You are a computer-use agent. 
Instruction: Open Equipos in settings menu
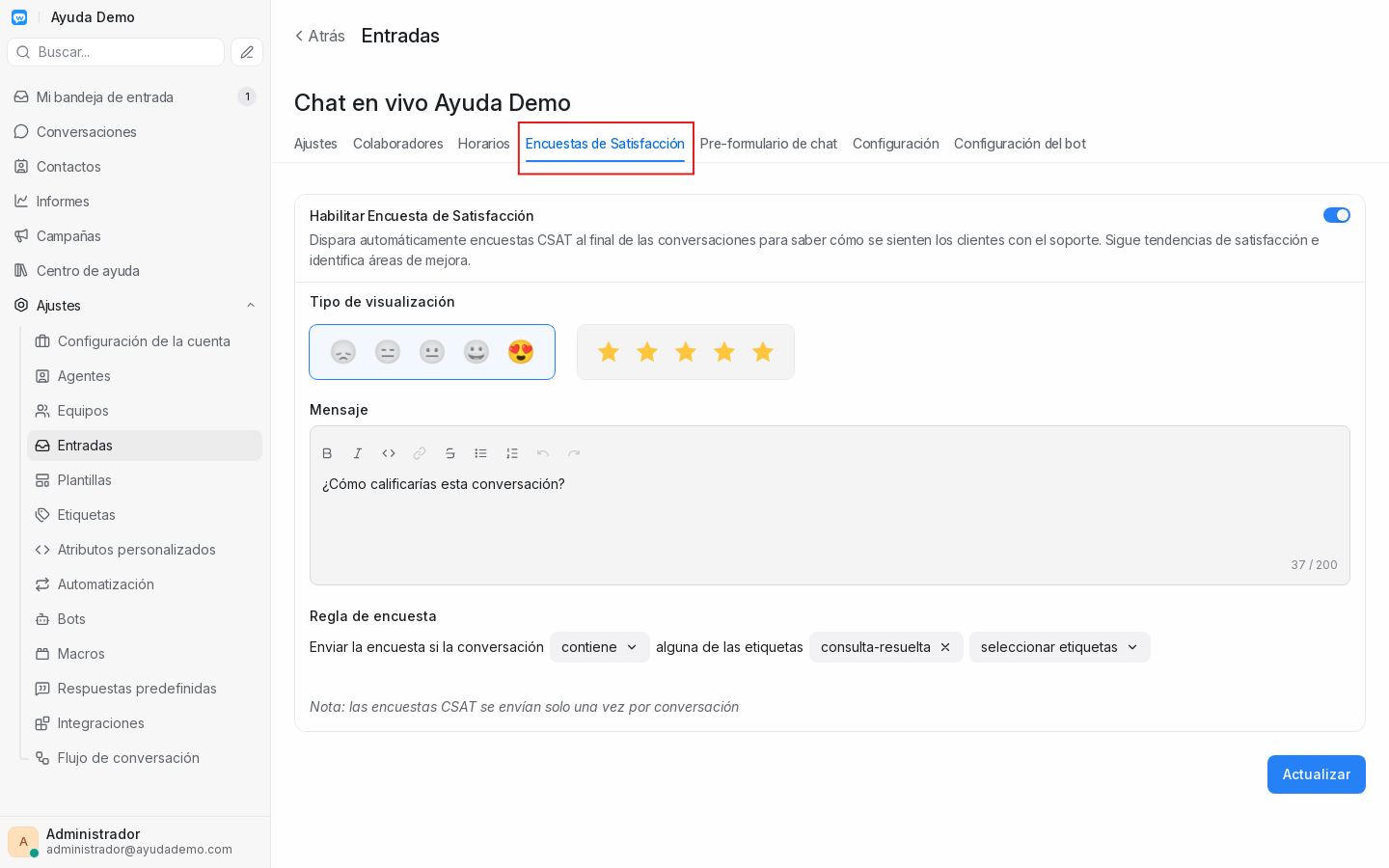(145, 411)
